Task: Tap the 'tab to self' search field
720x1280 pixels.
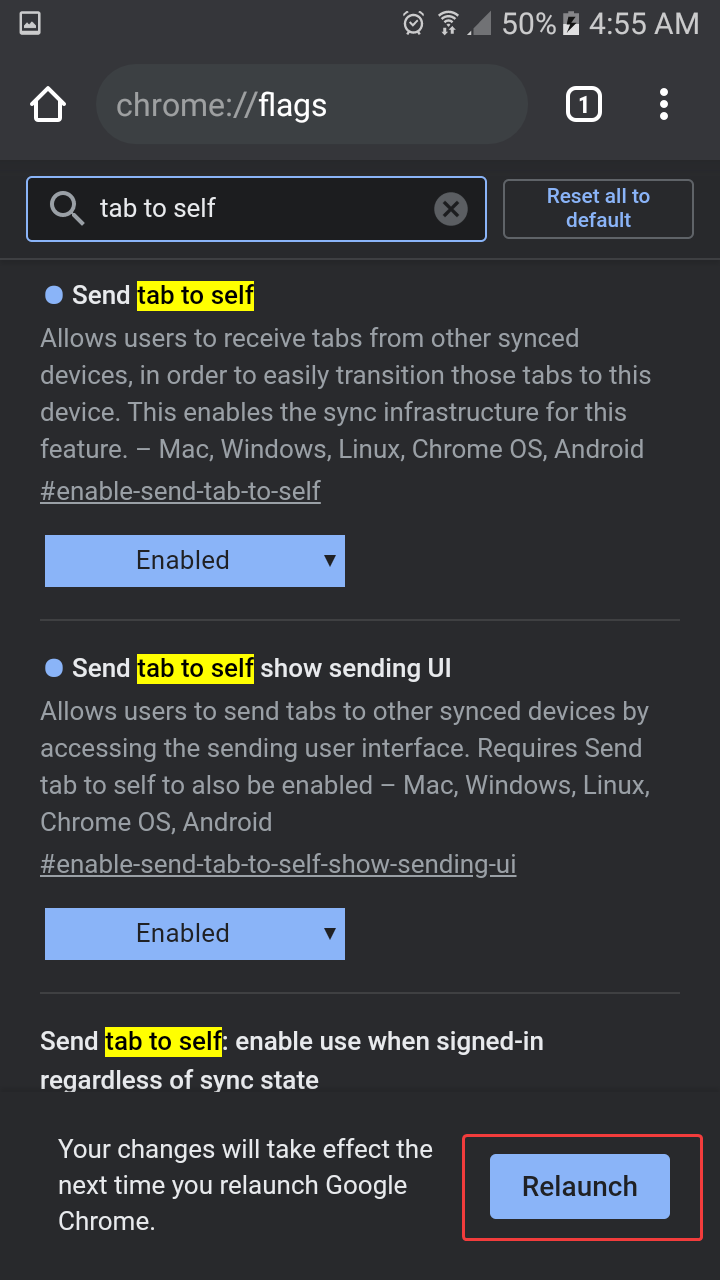Action: click(x=260, y=209)
